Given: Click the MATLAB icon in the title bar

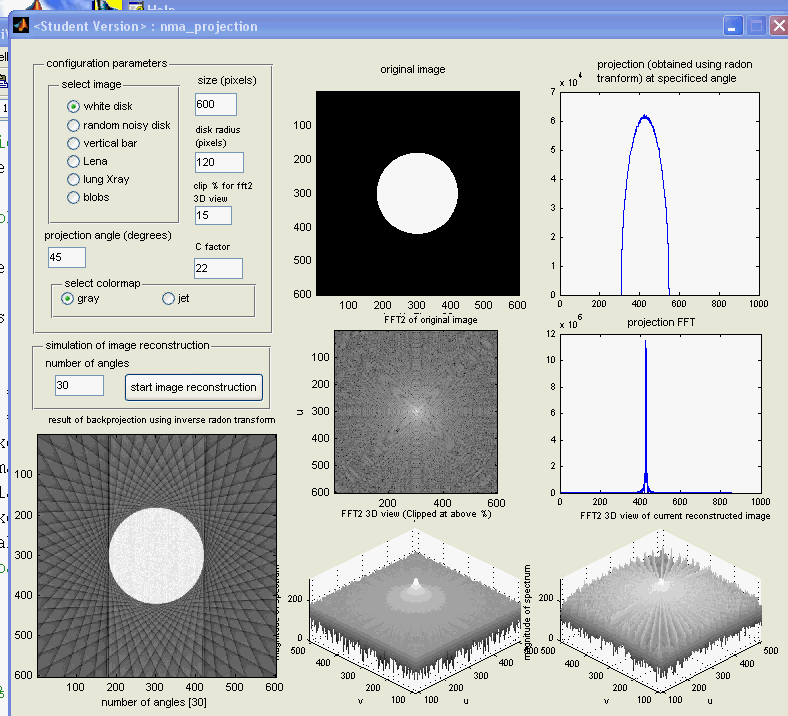Looking at the screenshot, I should (19, 26).
